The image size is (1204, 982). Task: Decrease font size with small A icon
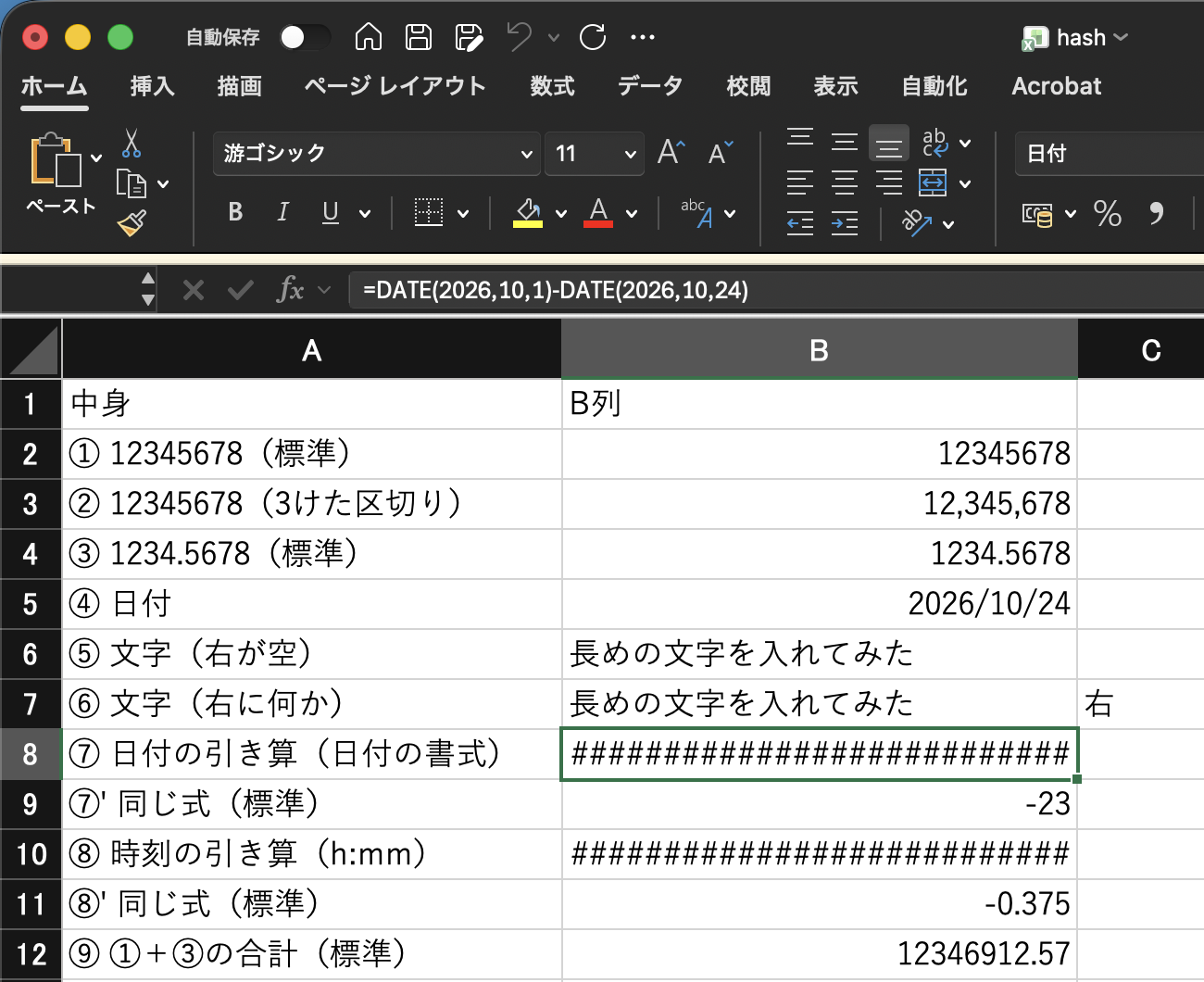721,152
